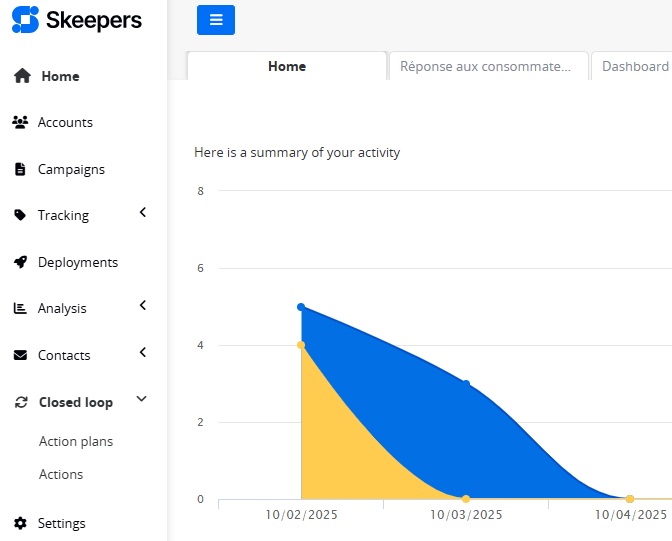Screen dimensions: 672x541
Task: Expand the Analysis submenu chevron
Action: 142,306
